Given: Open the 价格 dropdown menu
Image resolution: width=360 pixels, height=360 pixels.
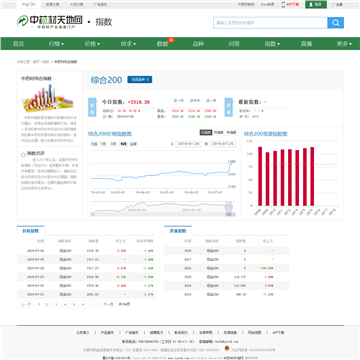Looking at the screenshot, I should pos(92,44).
